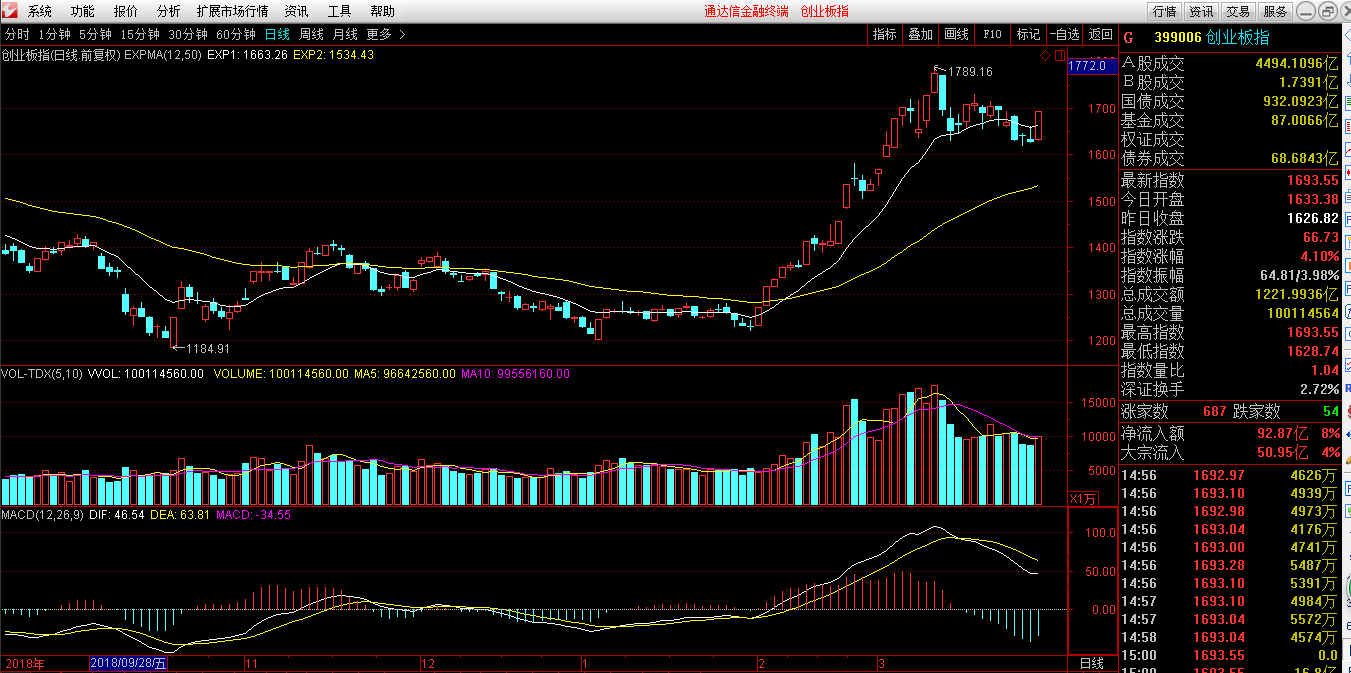Open the 分析 menu
Viewport: 1351px width, 673px height.
click(169, 11)
